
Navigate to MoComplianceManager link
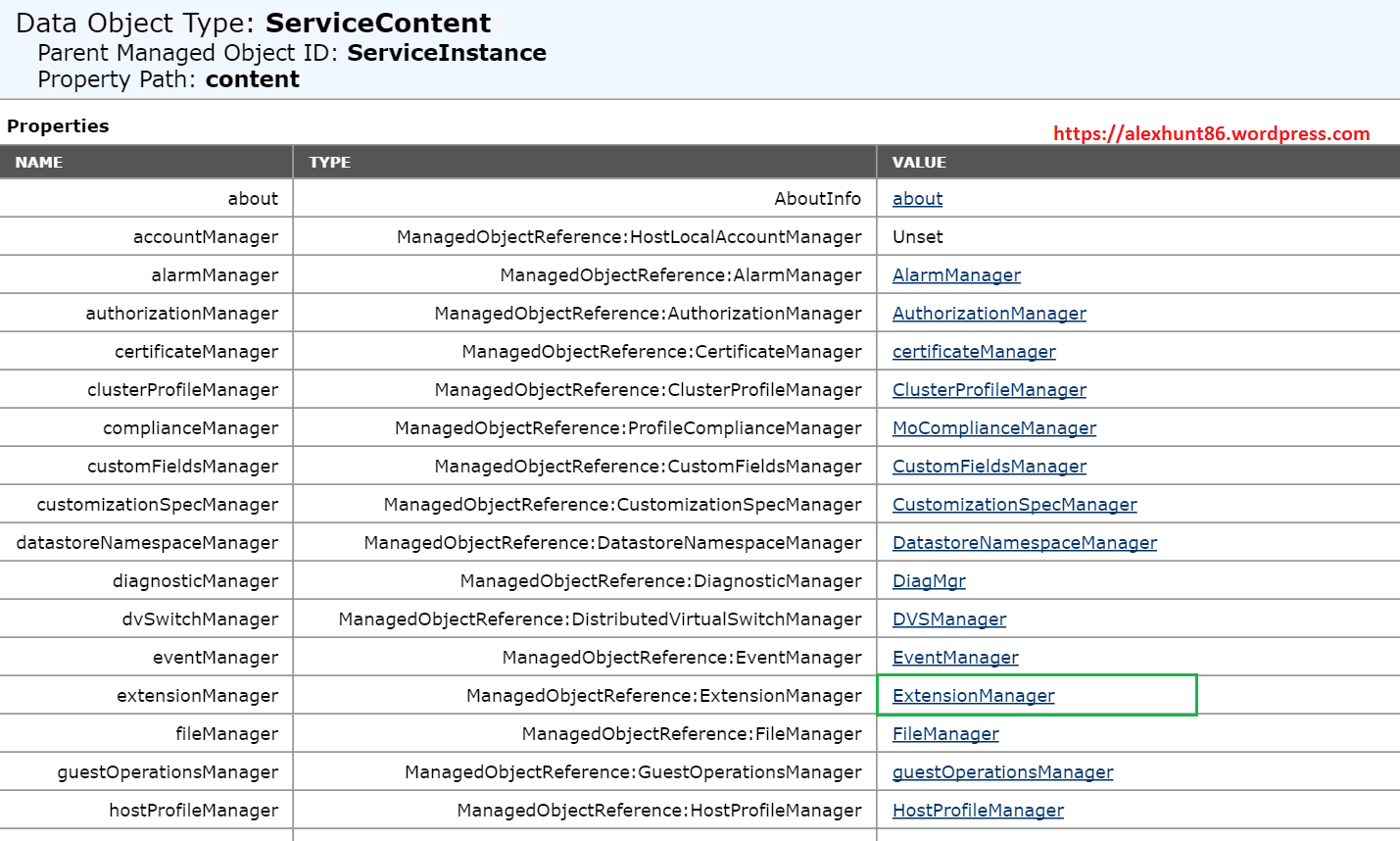point(993,428)
